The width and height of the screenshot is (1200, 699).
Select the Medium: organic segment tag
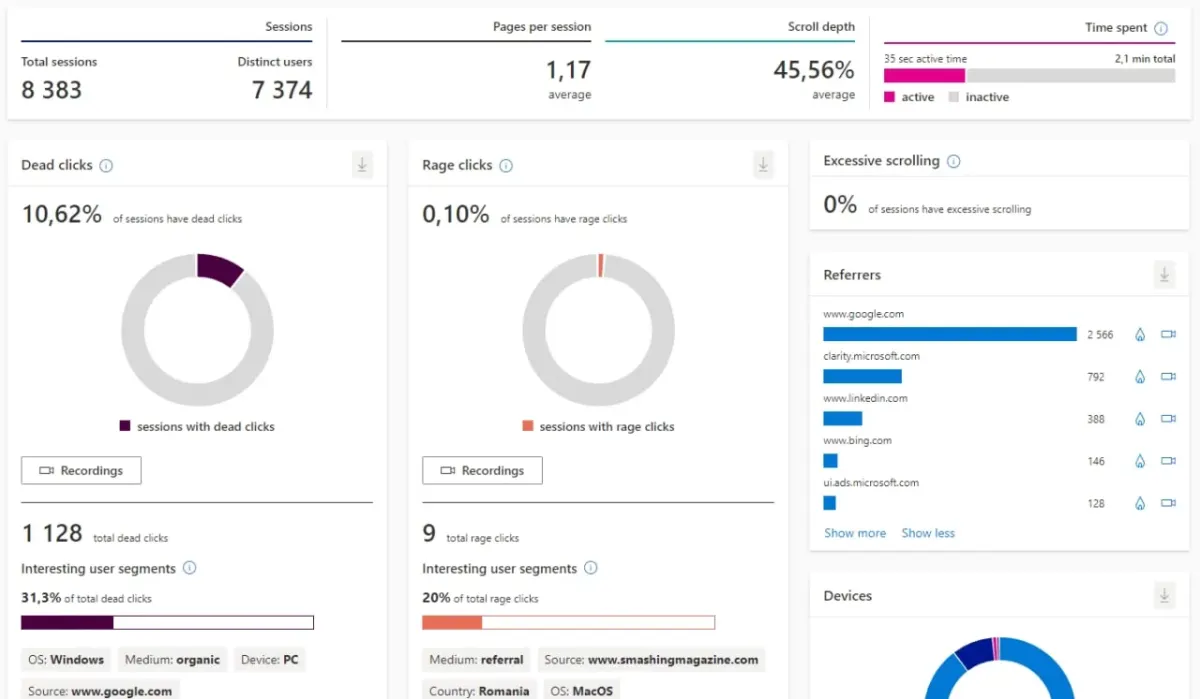pyautogui.click(x=173, y=660)
